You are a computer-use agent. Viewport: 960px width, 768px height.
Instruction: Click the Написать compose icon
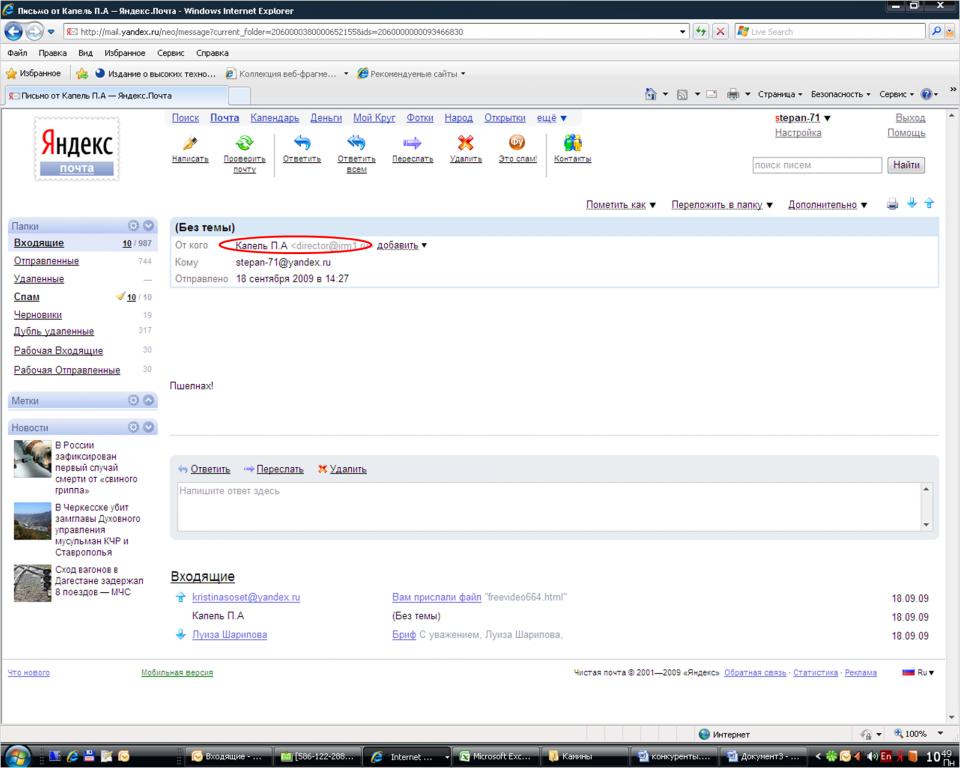[190, 143]
